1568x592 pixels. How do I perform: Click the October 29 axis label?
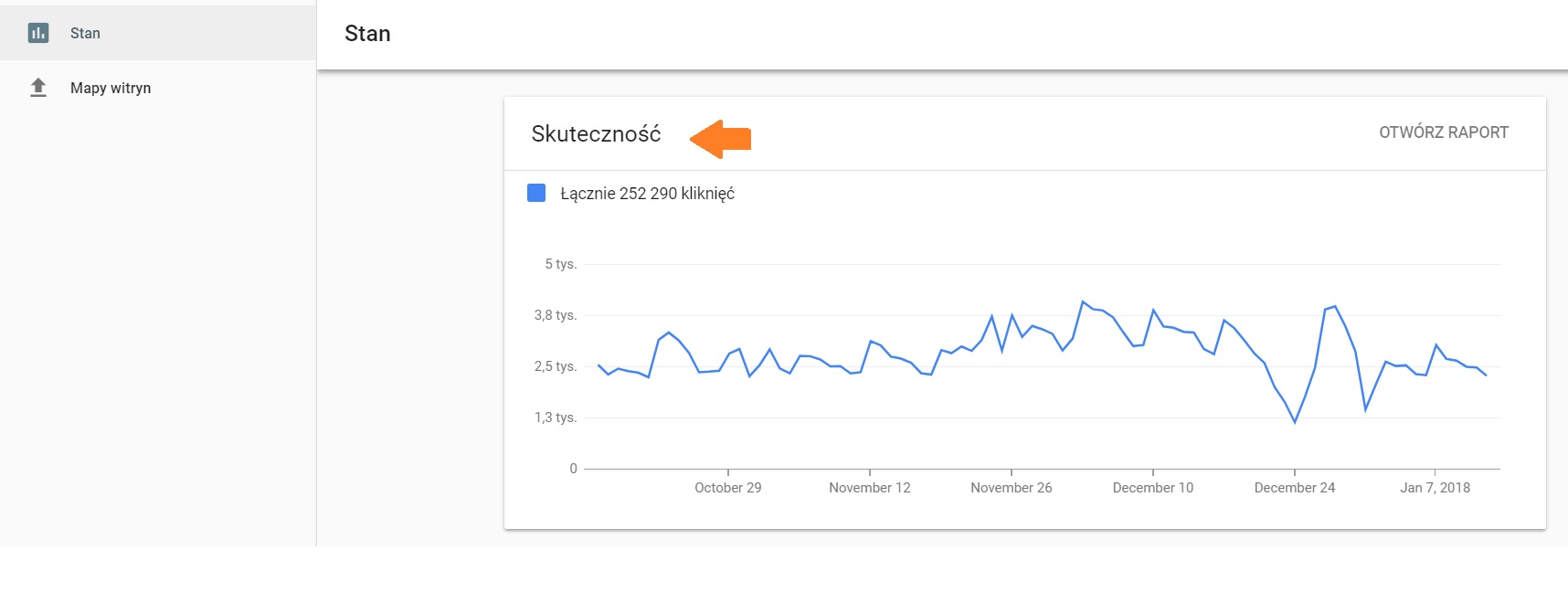pos(727,488)
